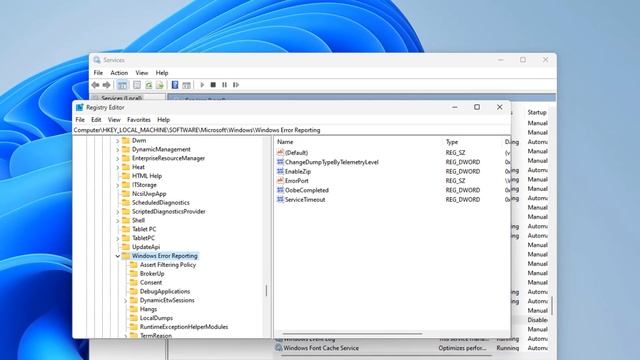
Task: Expand the DynamicManagement key
Action: coord(118,149)
